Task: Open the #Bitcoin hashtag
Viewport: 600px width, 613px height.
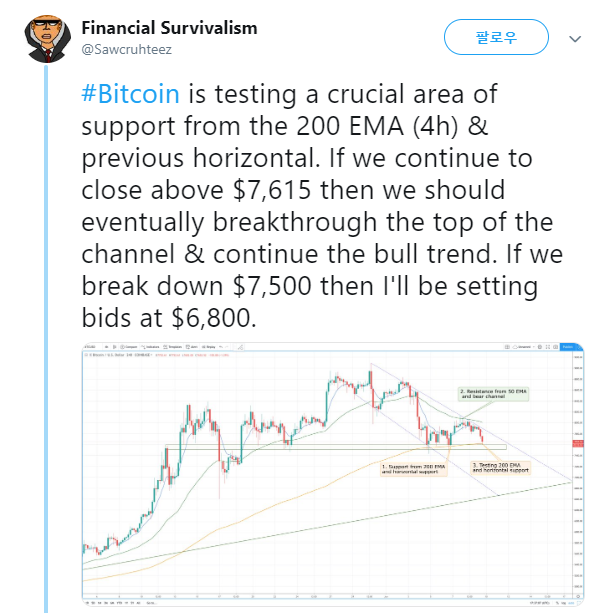Action: point(130,94)
